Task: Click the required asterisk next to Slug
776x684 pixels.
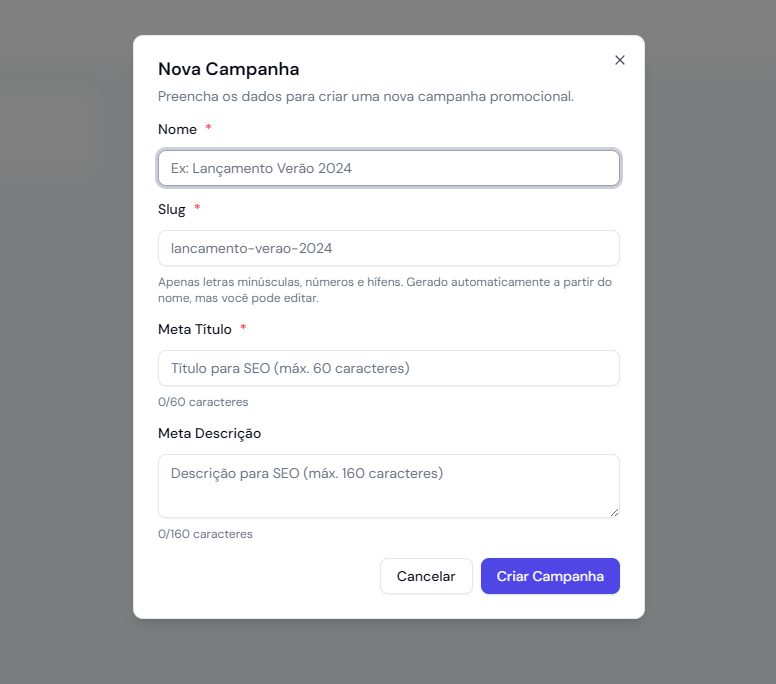Action: coord(197,209)
